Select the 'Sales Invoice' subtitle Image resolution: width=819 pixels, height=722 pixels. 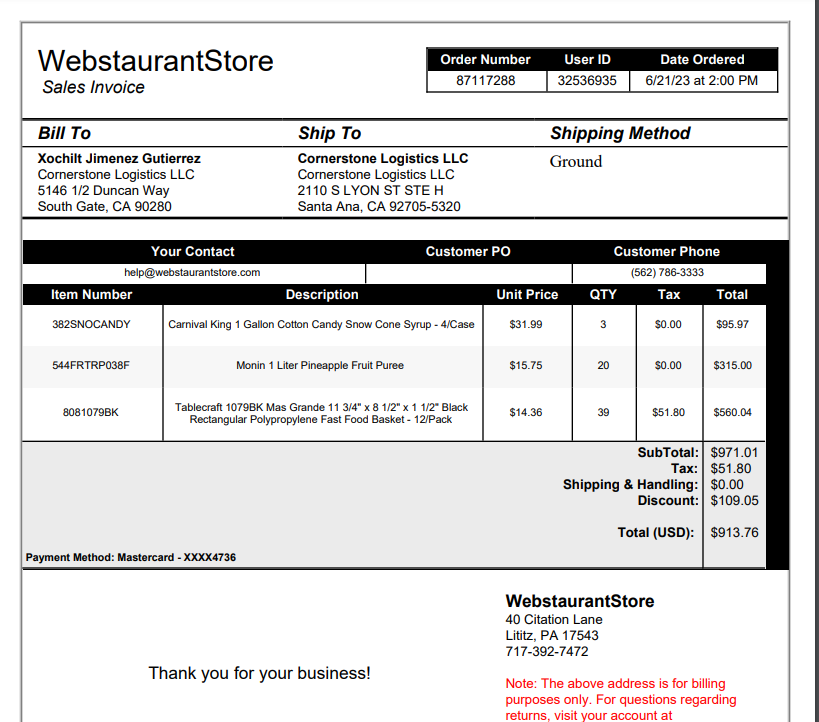click(93, 87)
